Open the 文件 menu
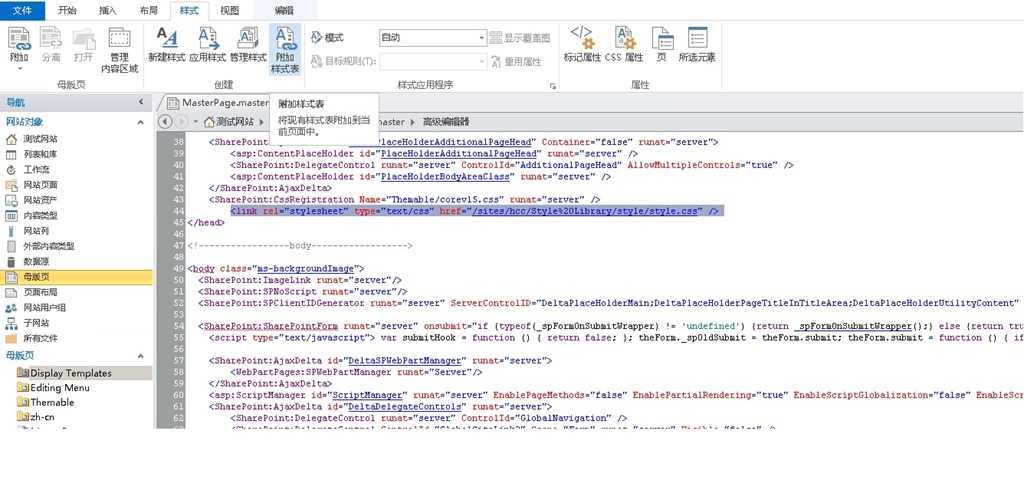Screen dimensions: 1024x503 (x=22, y=10)
